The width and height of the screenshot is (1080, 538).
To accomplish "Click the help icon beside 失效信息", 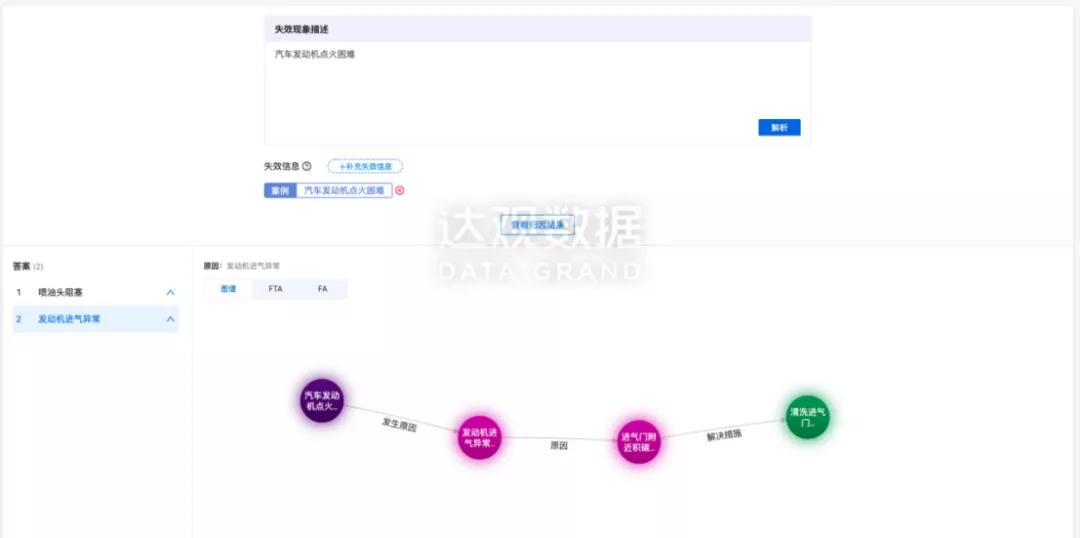I will 307,167.
